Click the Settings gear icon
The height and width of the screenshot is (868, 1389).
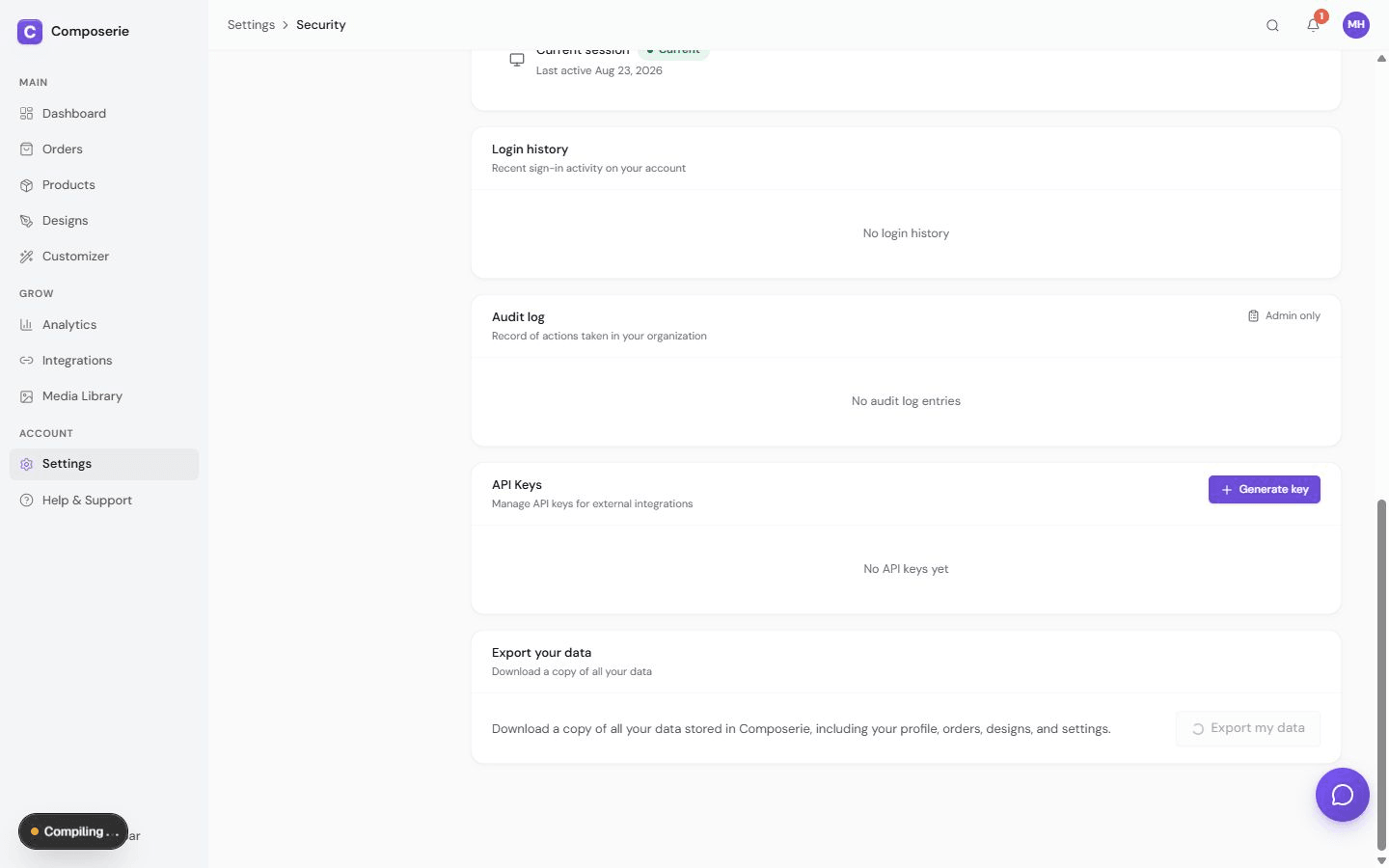tap(26, 464)
